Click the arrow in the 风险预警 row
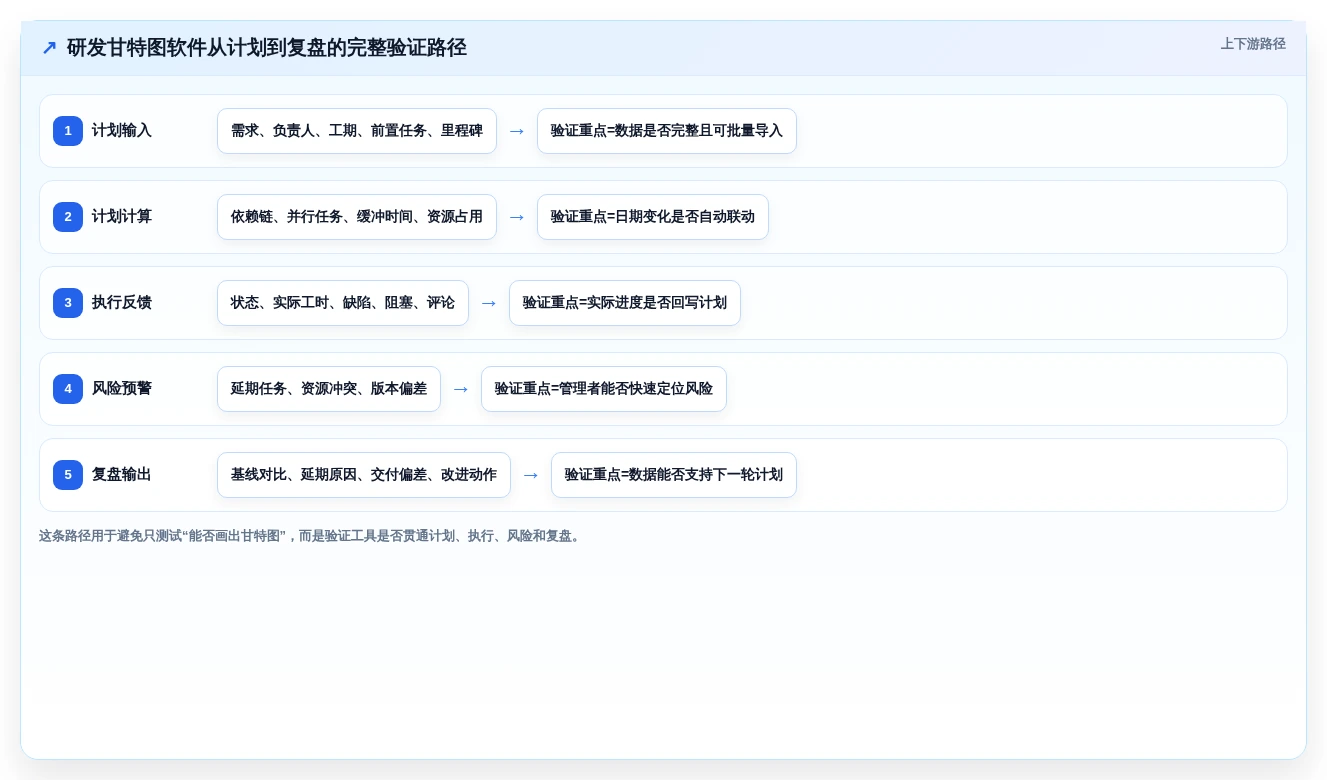This screenshot has height=780, width=1327. click(x=461, y=389)
